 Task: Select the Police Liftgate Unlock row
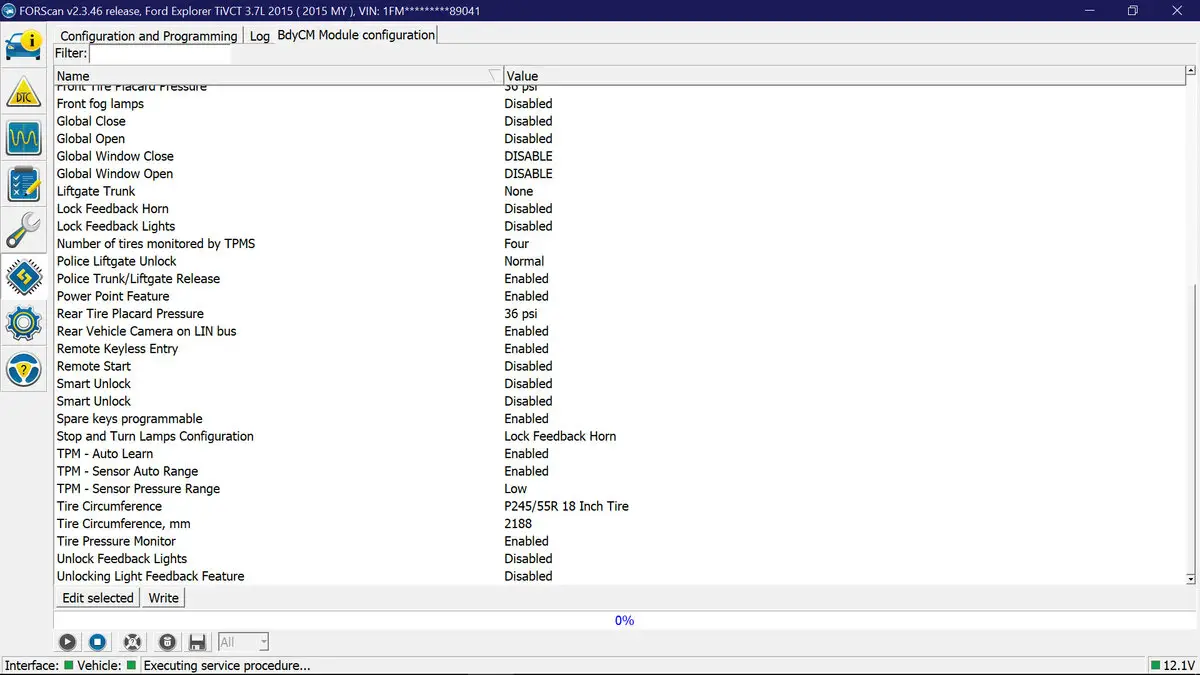[x=618, y=261]
